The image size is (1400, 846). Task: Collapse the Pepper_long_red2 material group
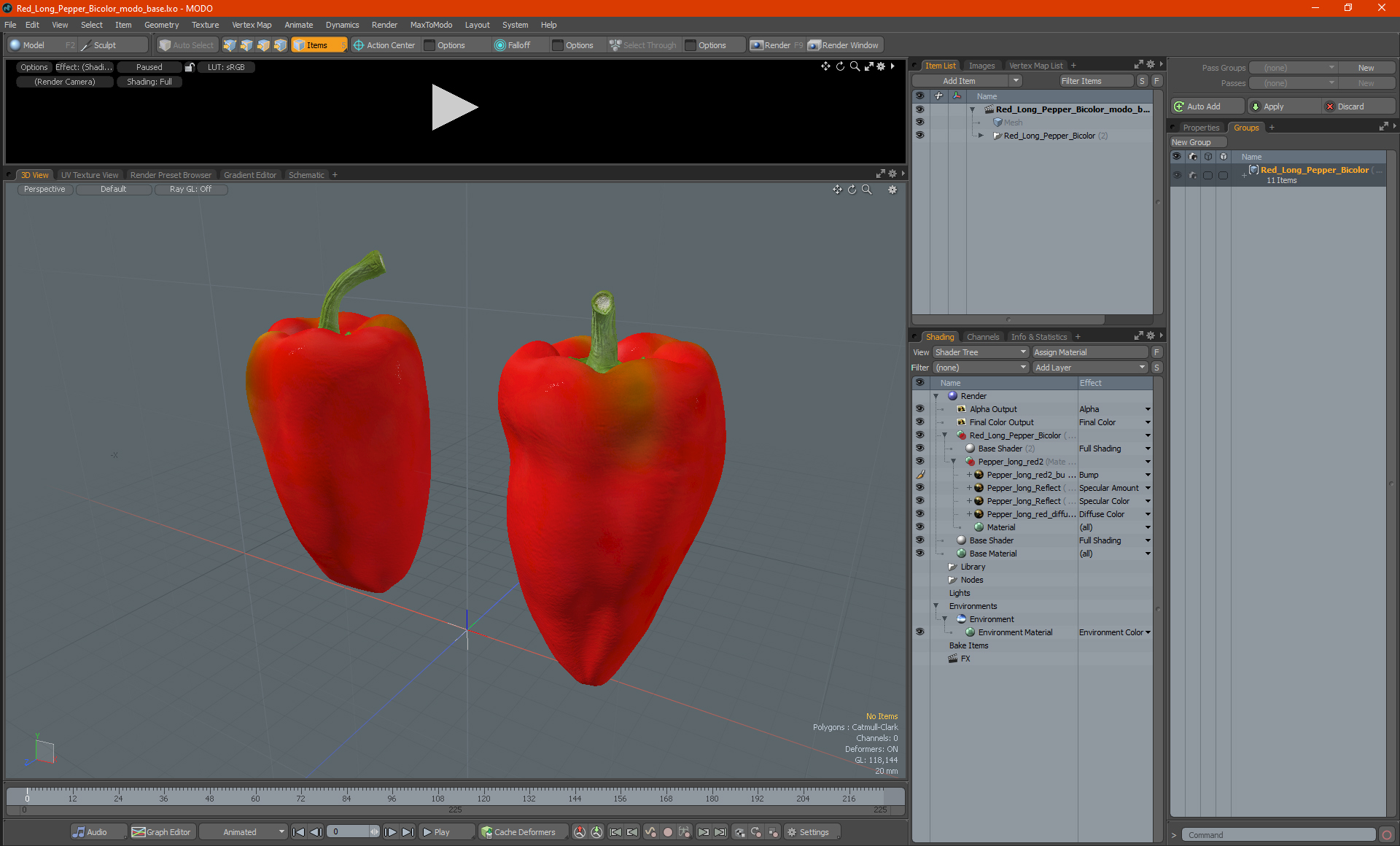click(x=953, y=462)
